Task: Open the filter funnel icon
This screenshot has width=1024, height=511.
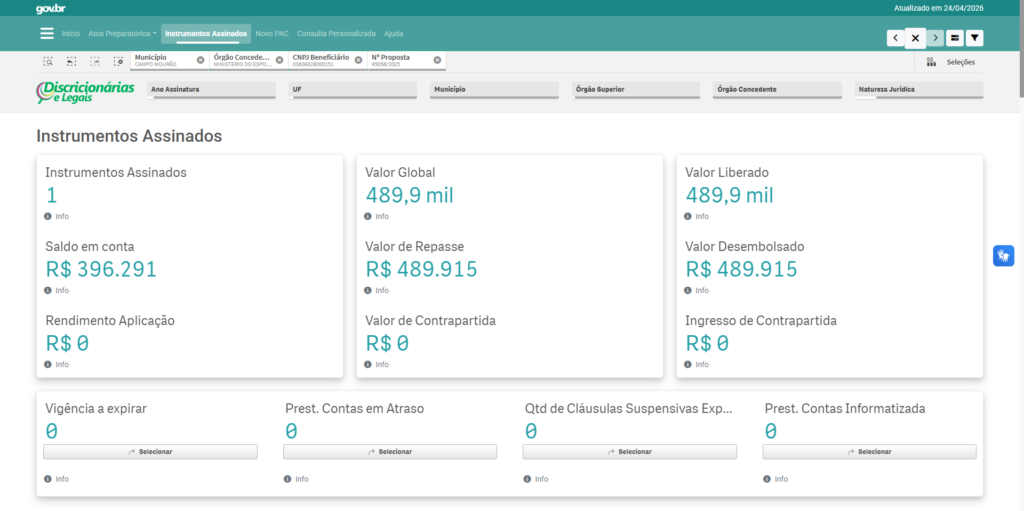Action: click(x=974, y=38)
